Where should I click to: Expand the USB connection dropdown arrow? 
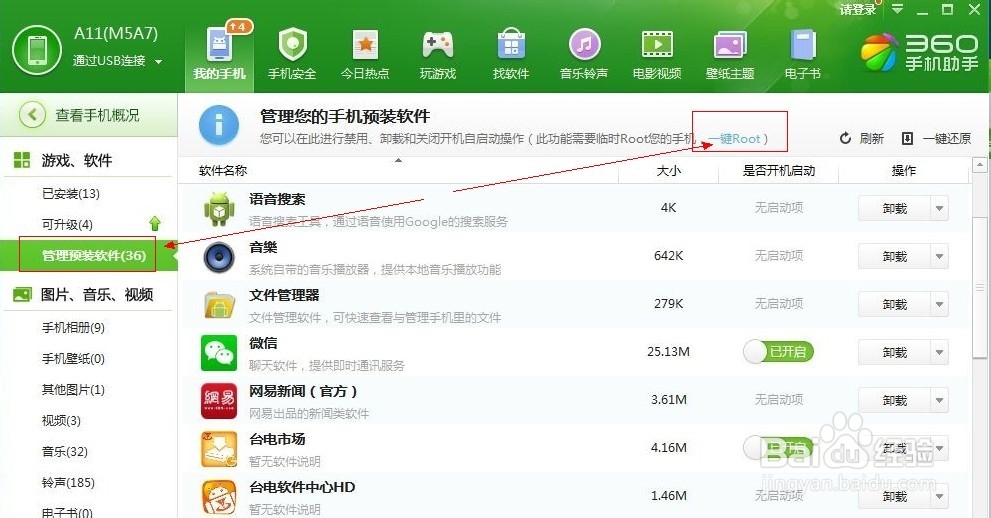coord(159,62)
